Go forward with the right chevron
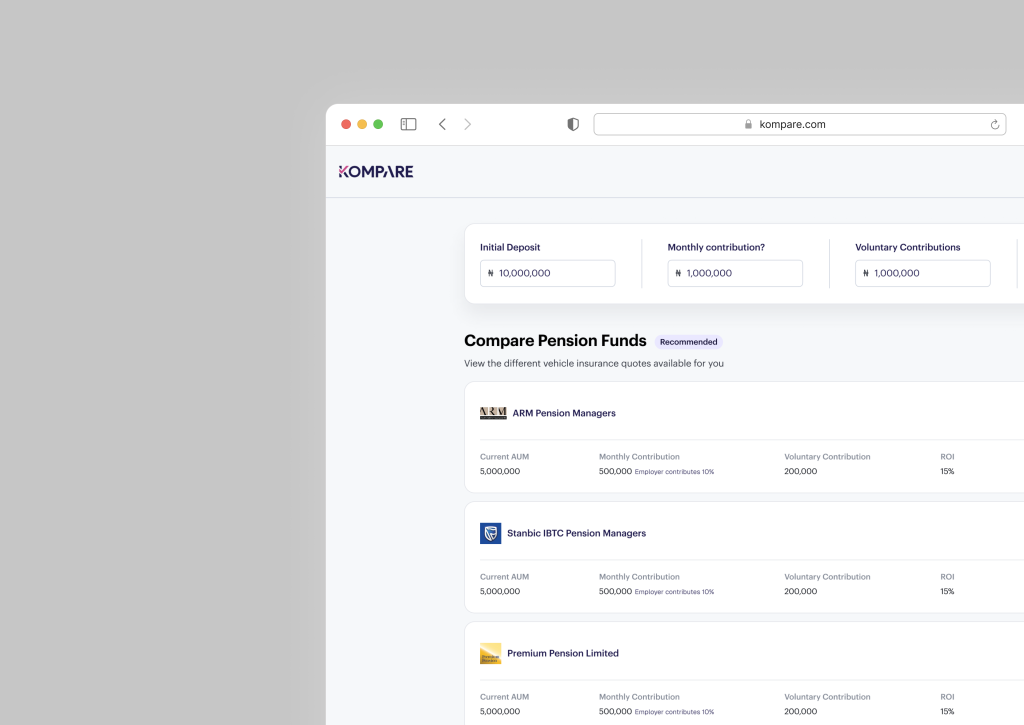 tap(468, 124)
